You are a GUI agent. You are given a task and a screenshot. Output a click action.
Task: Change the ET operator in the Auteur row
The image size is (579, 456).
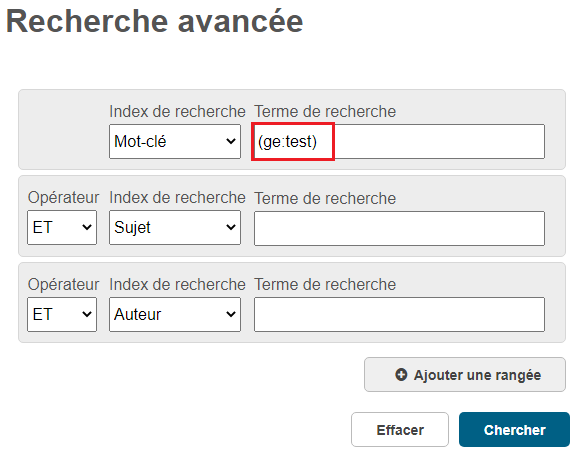coord(62,314)
